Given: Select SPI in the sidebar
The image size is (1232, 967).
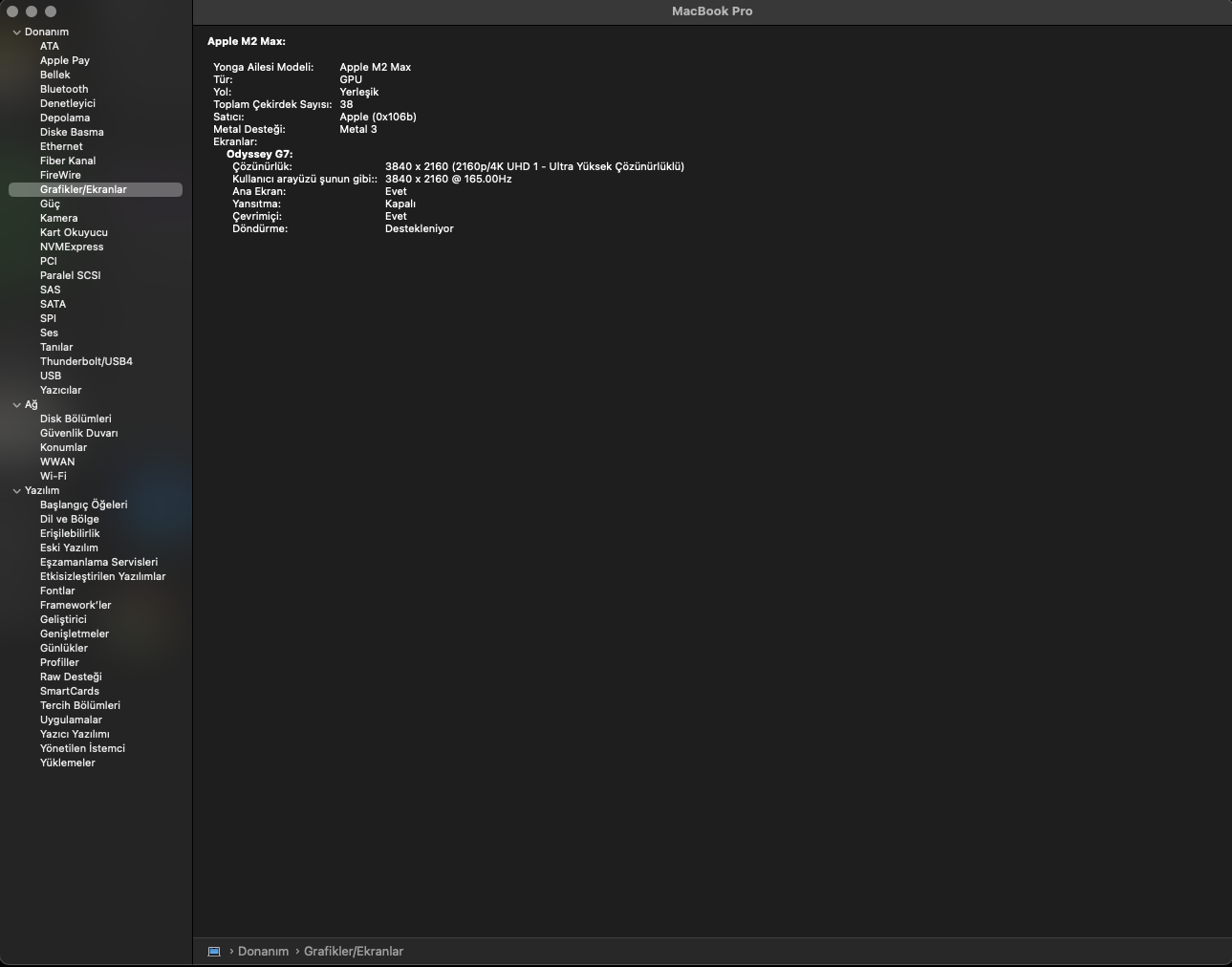Looking at the screenshot, I should pyautogui.click(x=48, y=318).
